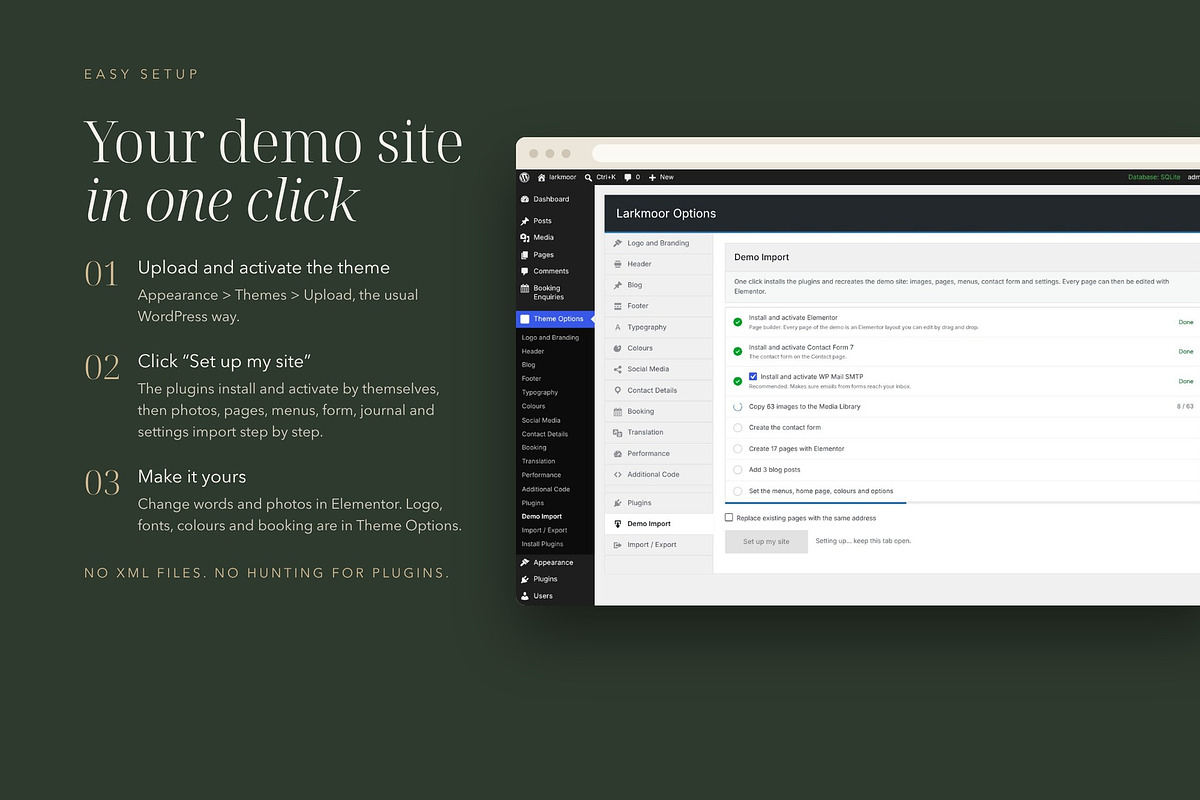Image resolution: width=1200 pixels, height=800 pixels.
Task: Select the Import / Export options tab
Action: click(x=659, y=545)
